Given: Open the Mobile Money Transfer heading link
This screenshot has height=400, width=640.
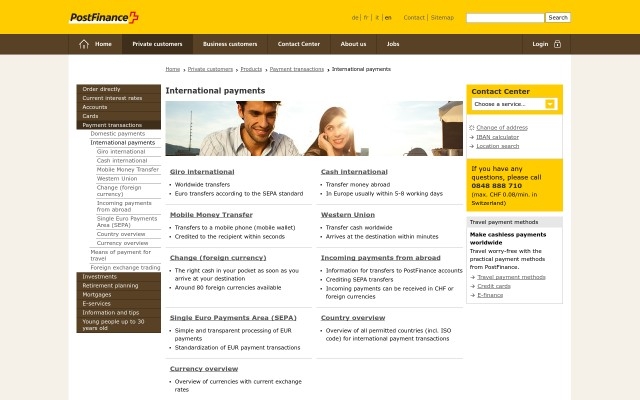Looking at the screenshot, I should click(211, 215).
